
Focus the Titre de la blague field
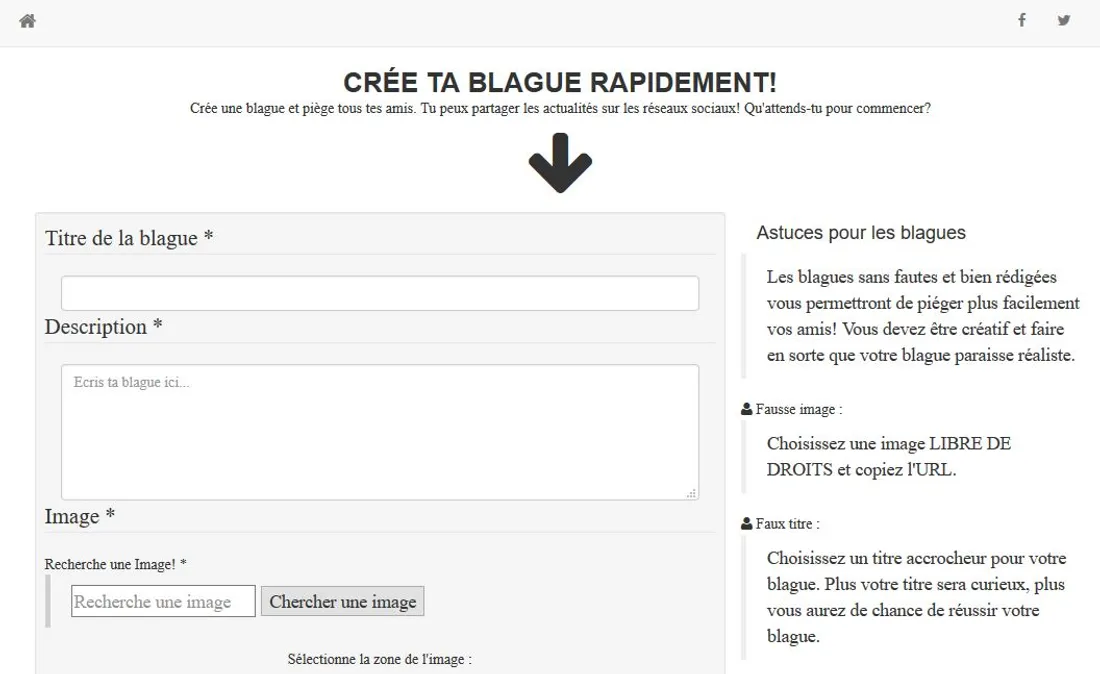tap(380, 293)
